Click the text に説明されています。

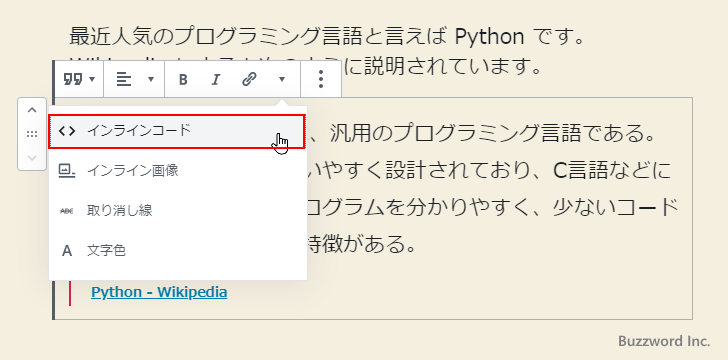pos(443,67)
